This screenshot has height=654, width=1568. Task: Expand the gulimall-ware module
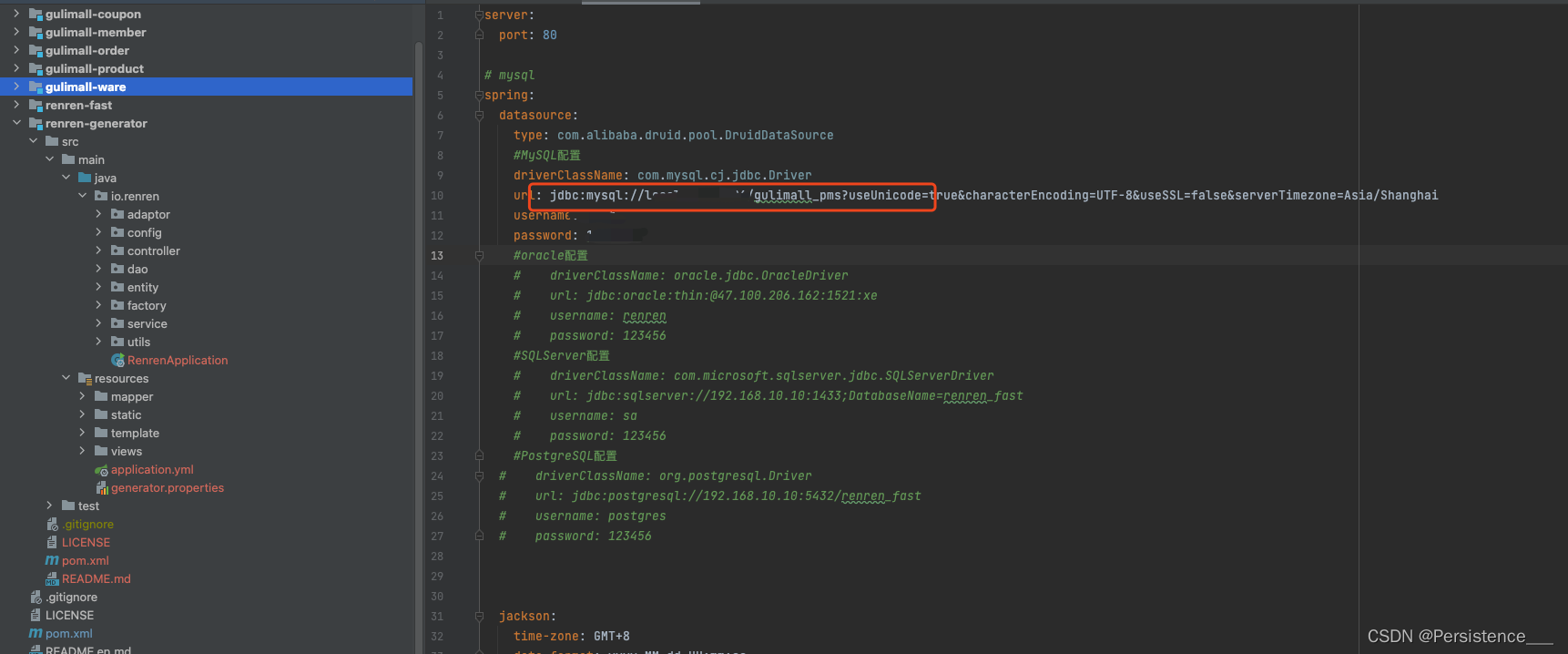[16, 87]
